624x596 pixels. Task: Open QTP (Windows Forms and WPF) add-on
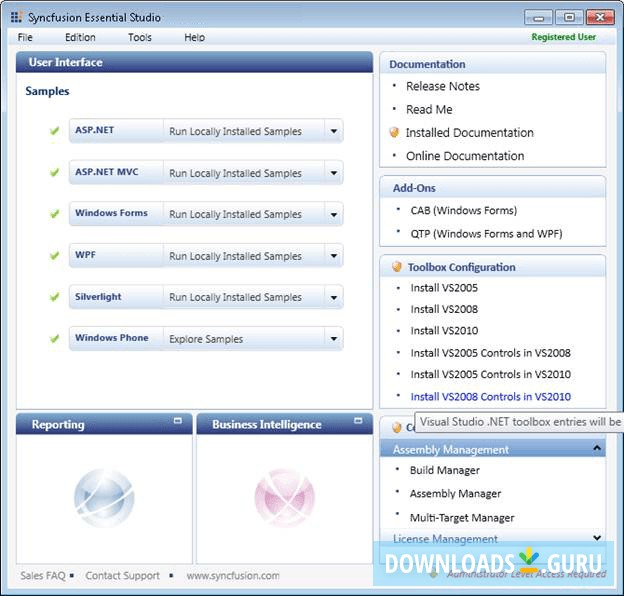click(486, 234)
